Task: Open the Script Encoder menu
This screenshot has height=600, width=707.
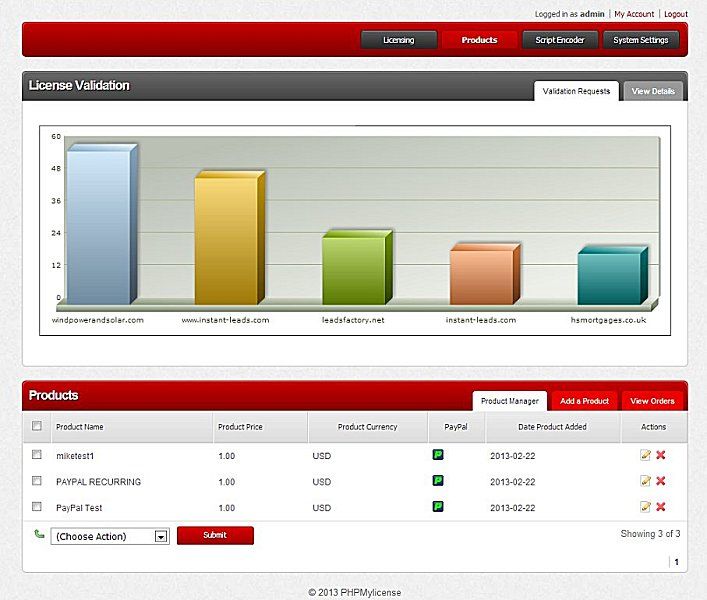Action: point(560,40)
